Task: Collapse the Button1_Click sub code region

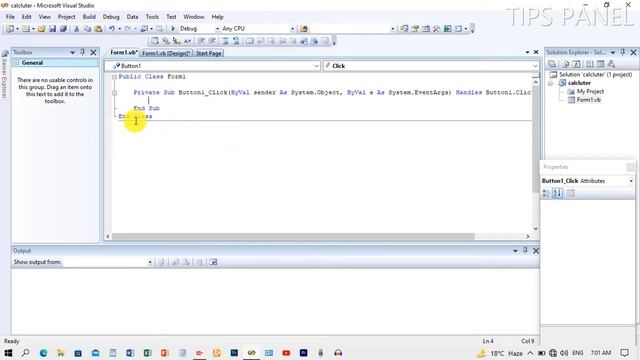Action: coord(115,93)
